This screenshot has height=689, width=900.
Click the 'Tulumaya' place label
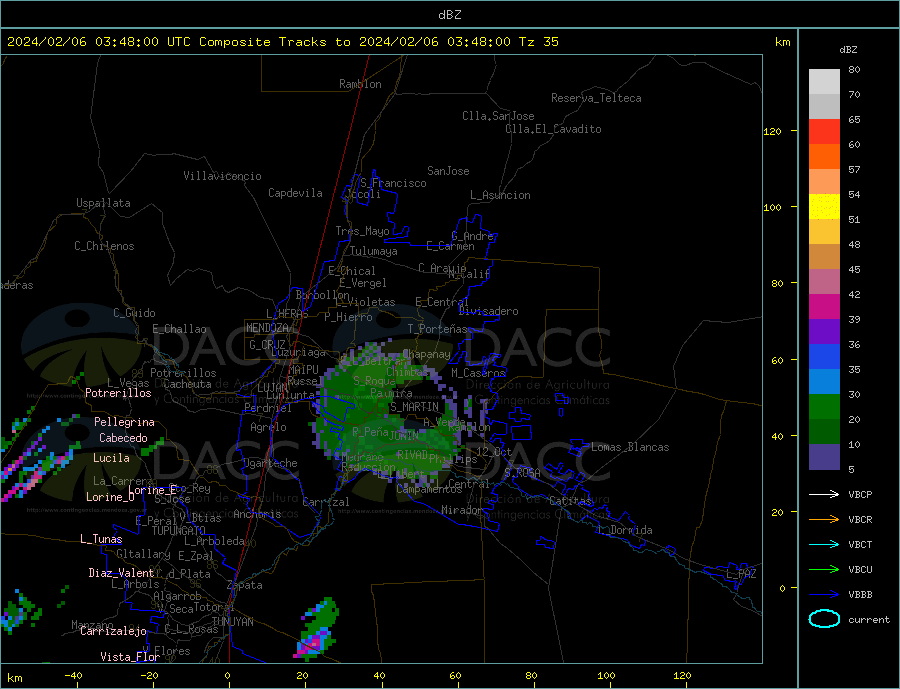tap(374, 251)
